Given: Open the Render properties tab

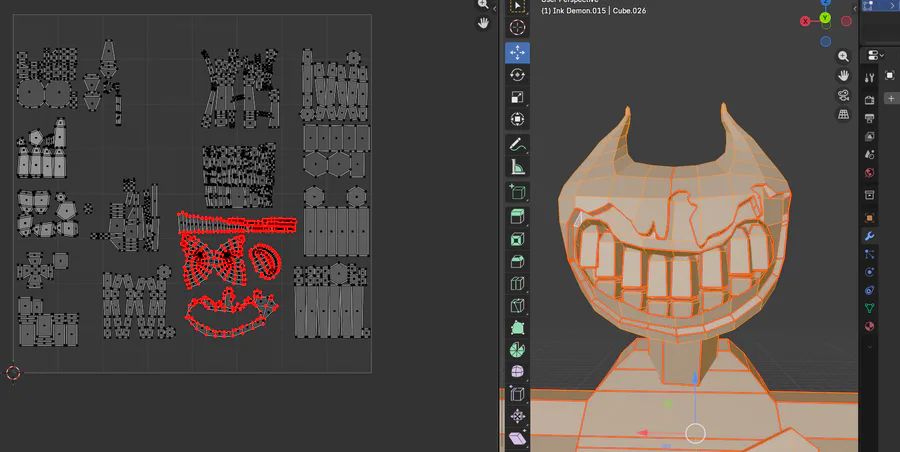Looking at the screenshot, I should (869, 100).
